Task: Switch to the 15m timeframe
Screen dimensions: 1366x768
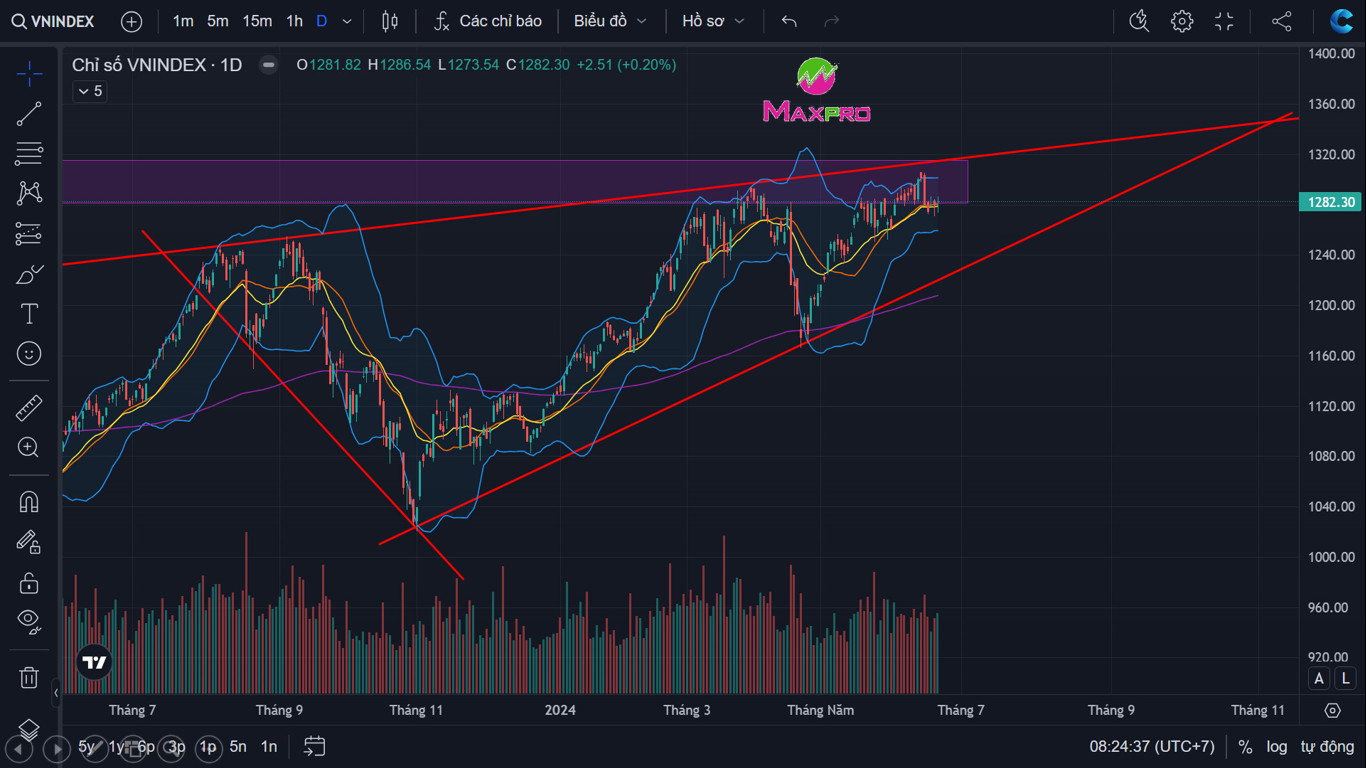Action: click(257, 21)
